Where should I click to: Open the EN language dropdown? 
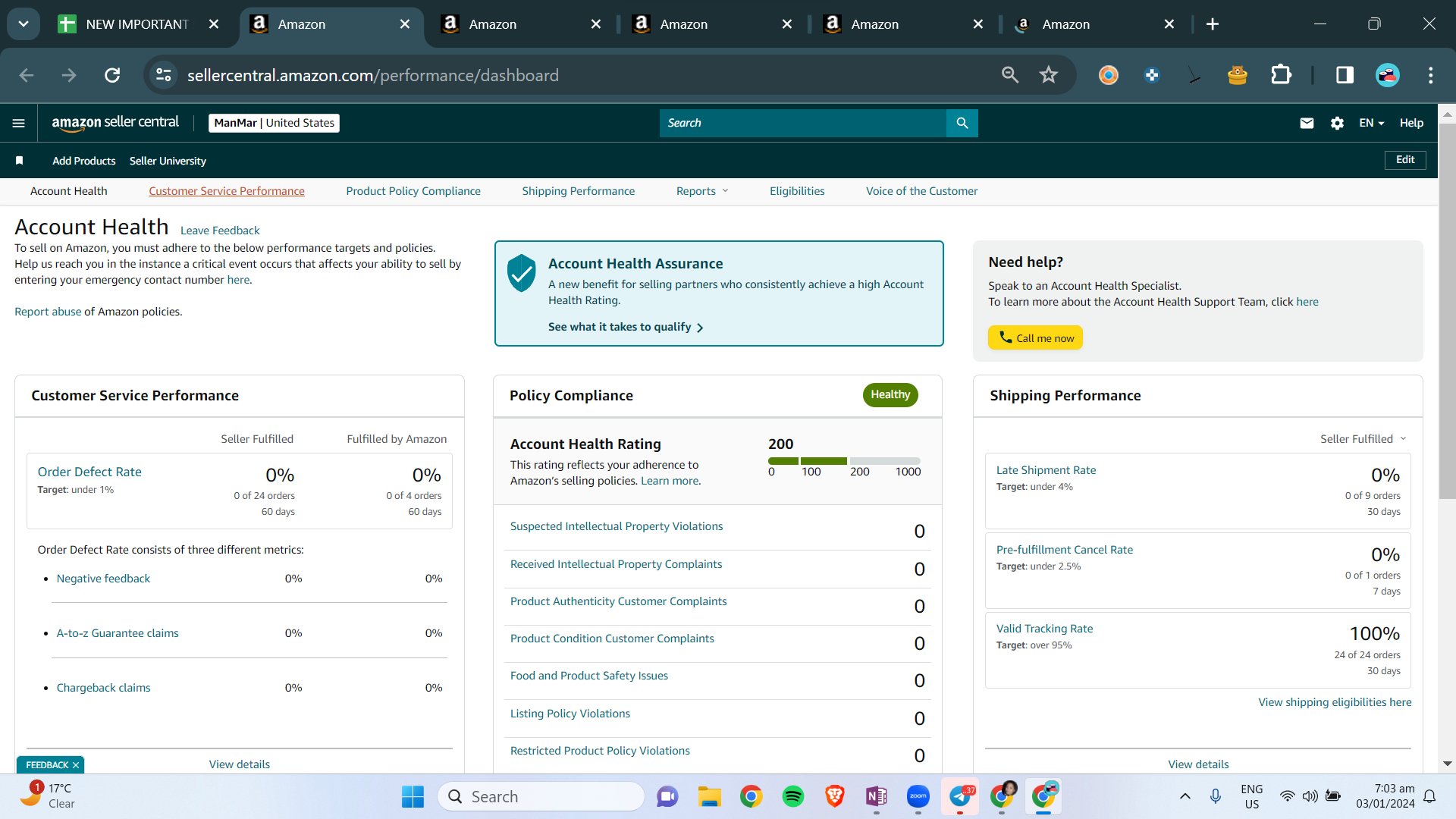coord(1372,123)
